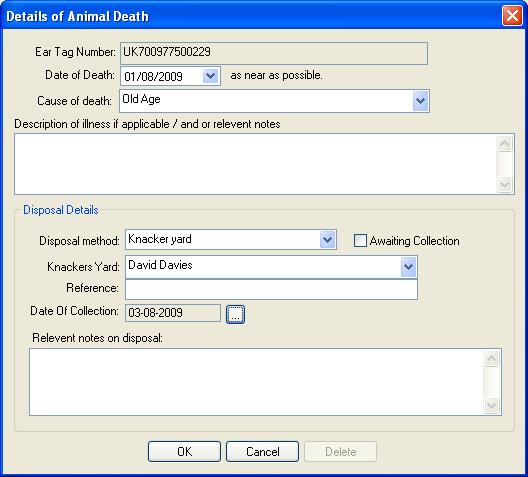
Task: Click the Cancel button
Action: [263, 451]
